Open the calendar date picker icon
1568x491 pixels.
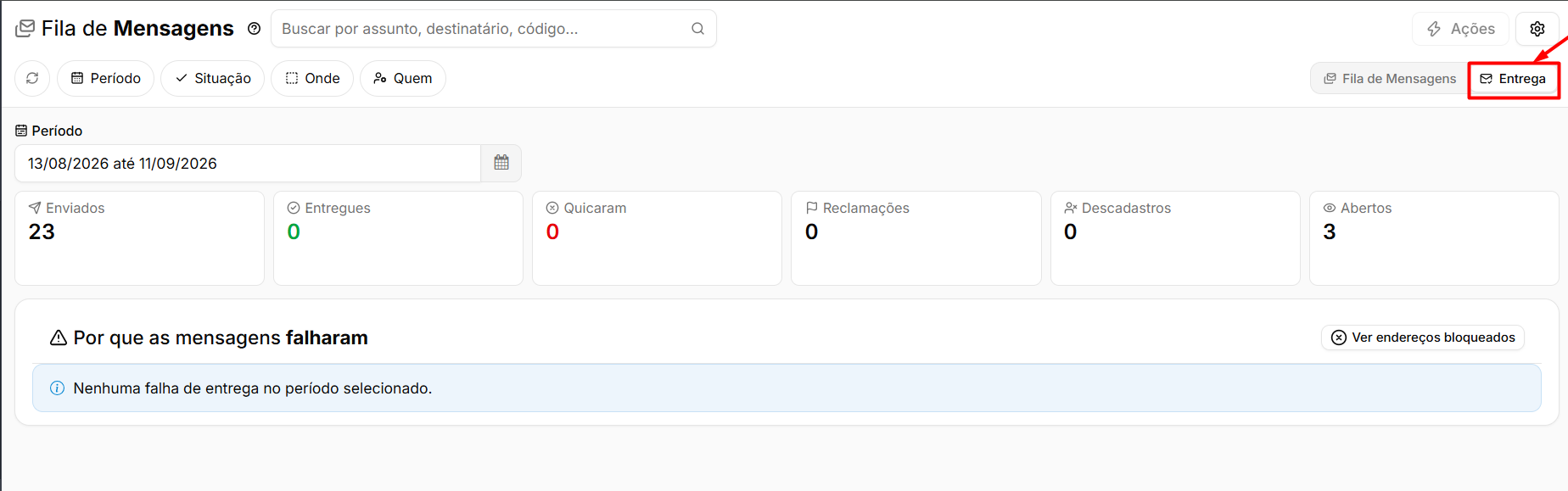coord(501,163)
